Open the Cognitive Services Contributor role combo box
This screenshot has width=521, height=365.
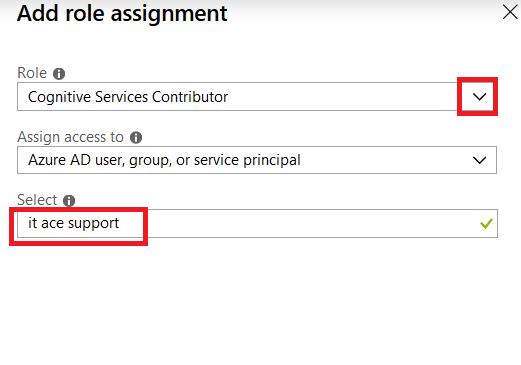pyautogui.click(x=257, y=97)
